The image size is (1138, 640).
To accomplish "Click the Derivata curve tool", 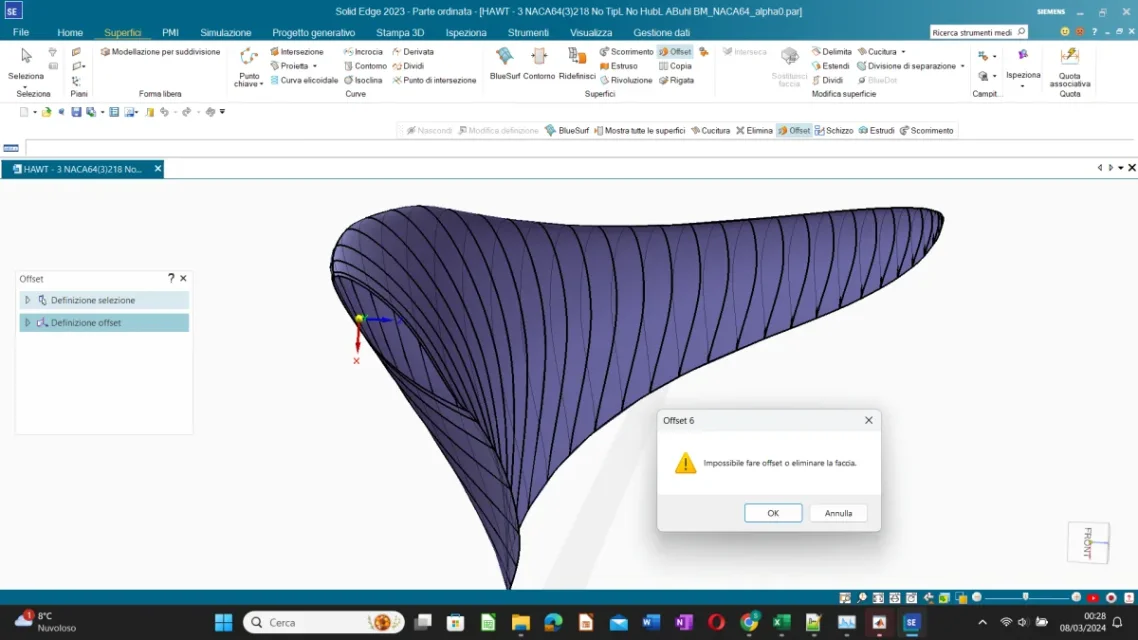I will 413,52.
